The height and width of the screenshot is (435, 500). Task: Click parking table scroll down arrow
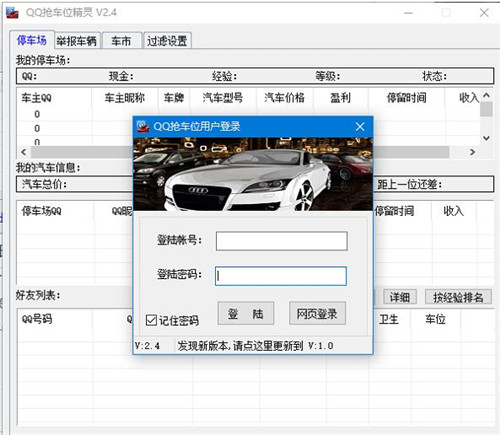click(x=486, y=138)
